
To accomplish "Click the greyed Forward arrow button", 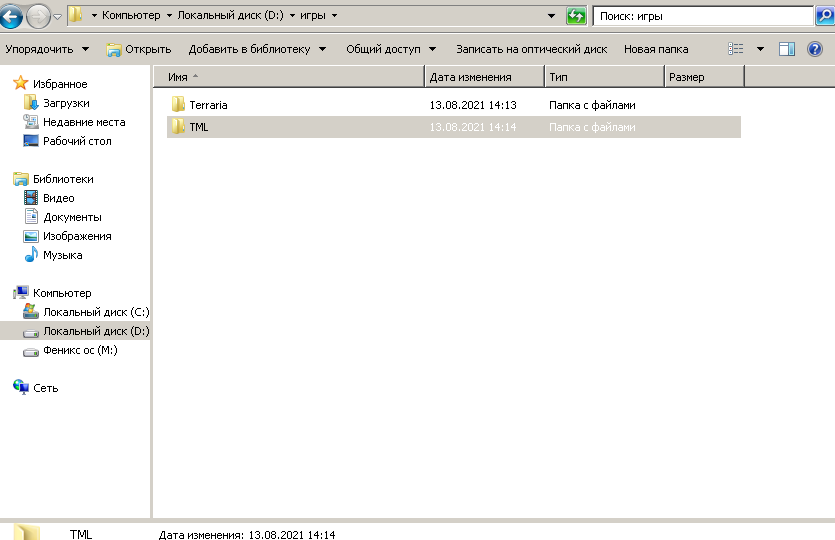I will 38,17.
